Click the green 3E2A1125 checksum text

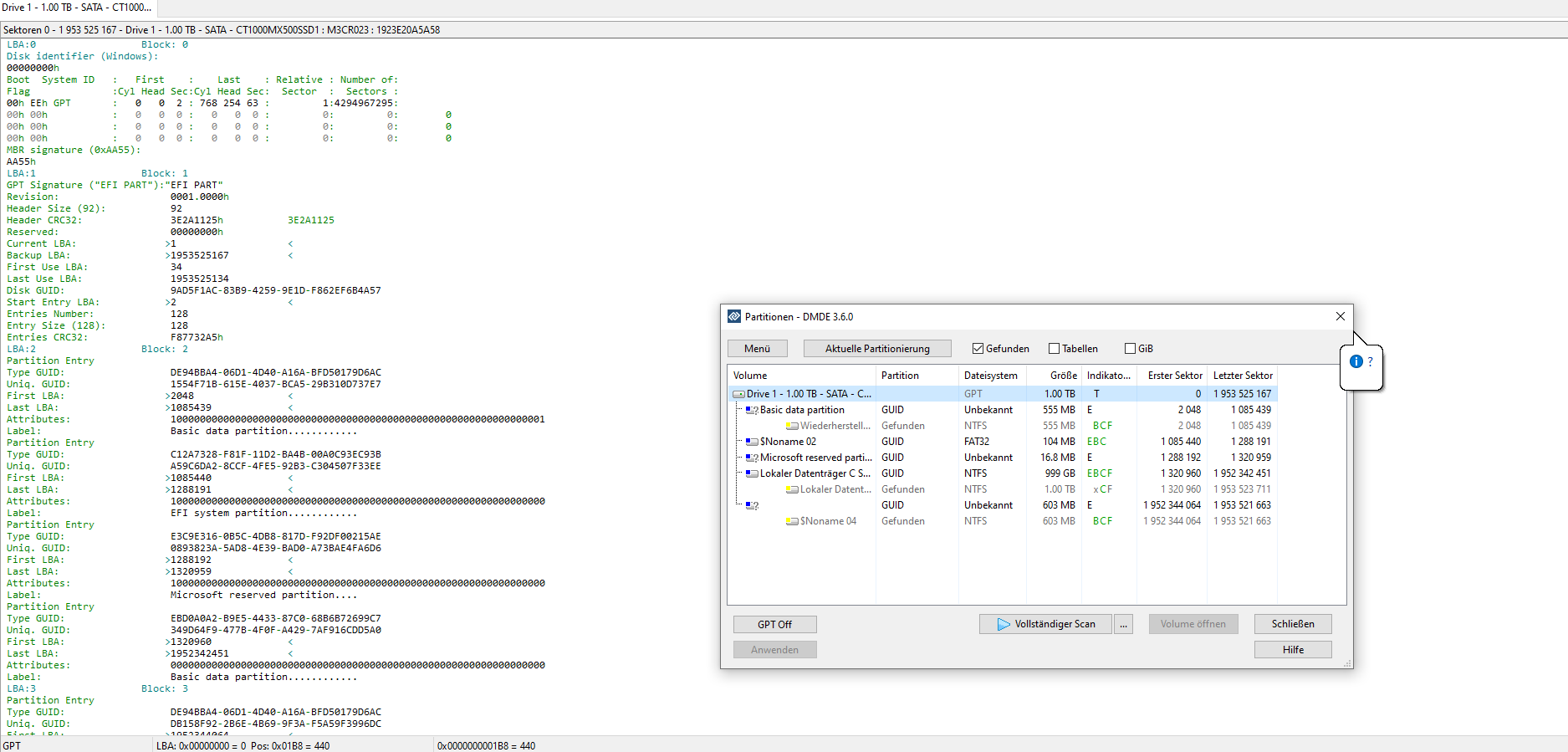coord(311,221)
